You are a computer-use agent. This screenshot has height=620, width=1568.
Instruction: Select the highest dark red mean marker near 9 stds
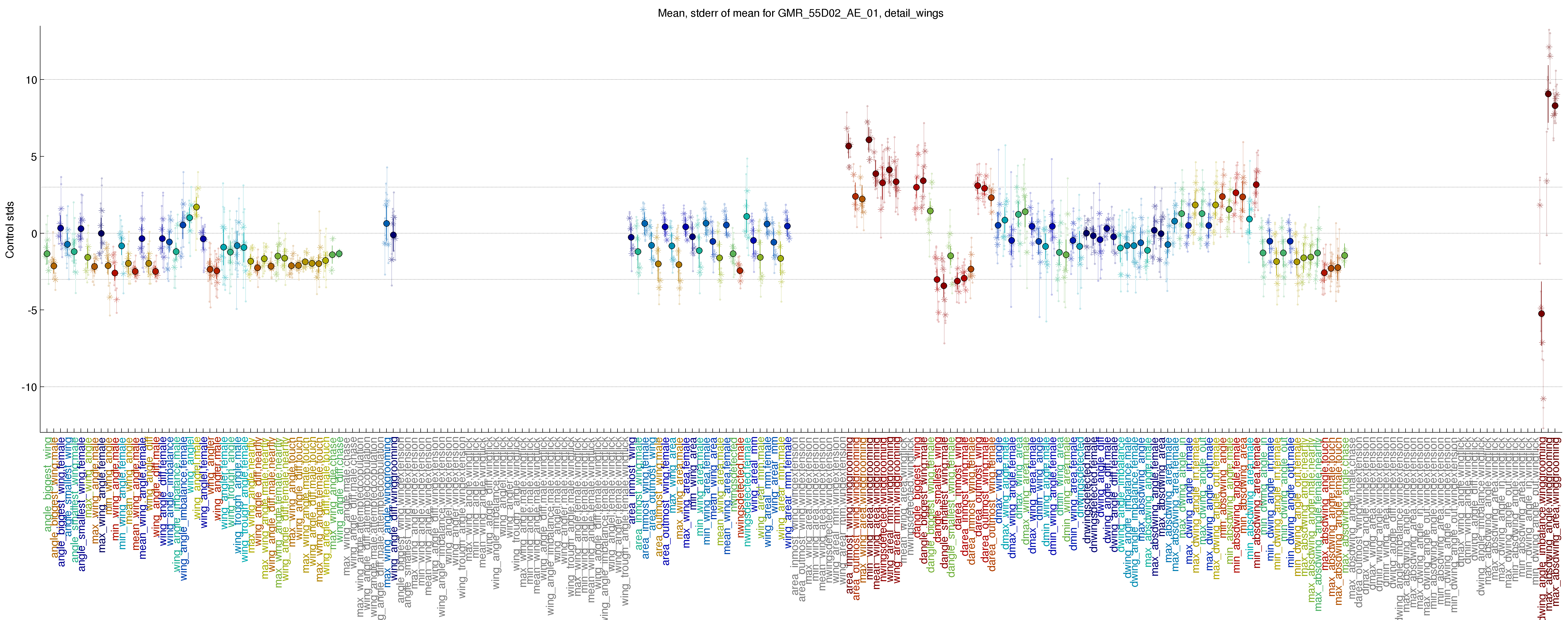click(1548, 94)
